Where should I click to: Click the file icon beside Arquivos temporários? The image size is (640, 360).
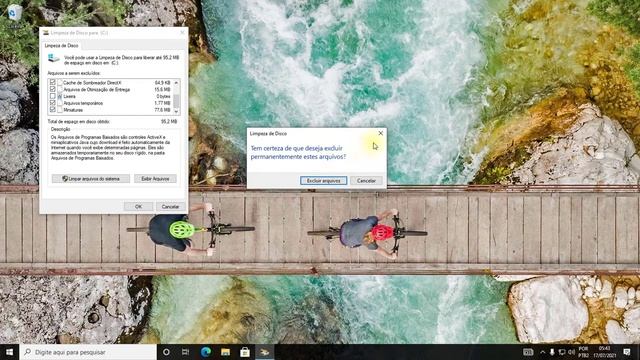60,103
